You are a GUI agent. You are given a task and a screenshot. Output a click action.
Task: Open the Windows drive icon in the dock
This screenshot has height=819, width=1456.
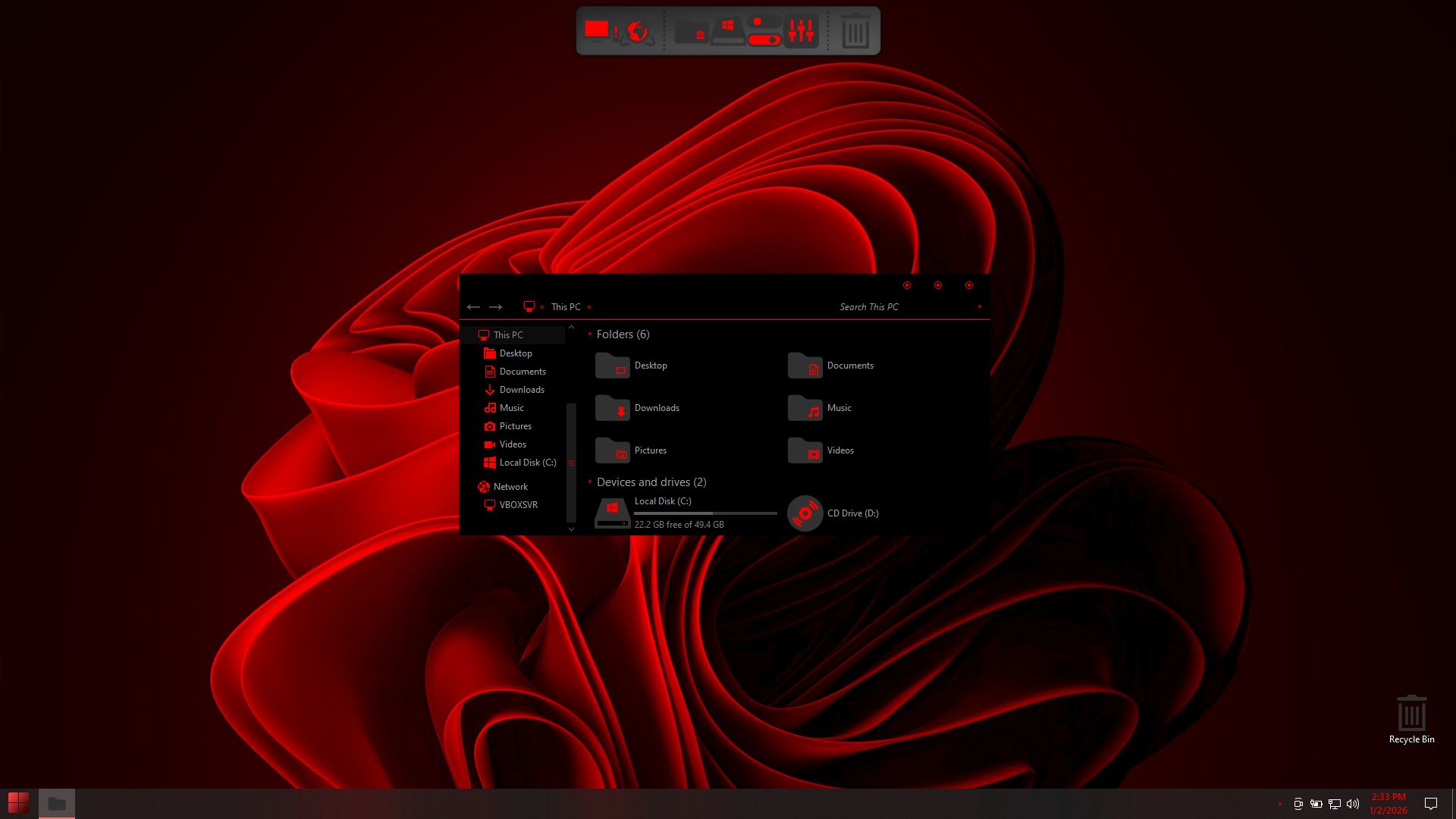pos(727,31)
